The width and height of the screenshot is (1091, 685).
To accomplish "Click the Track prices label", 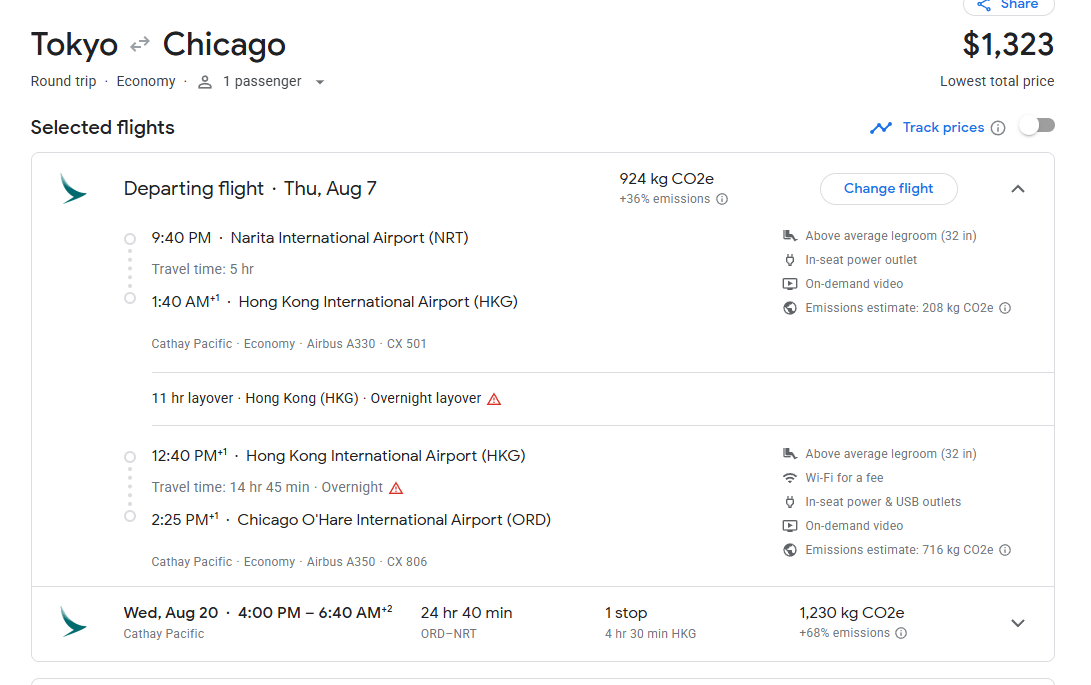I will (943, 127).
